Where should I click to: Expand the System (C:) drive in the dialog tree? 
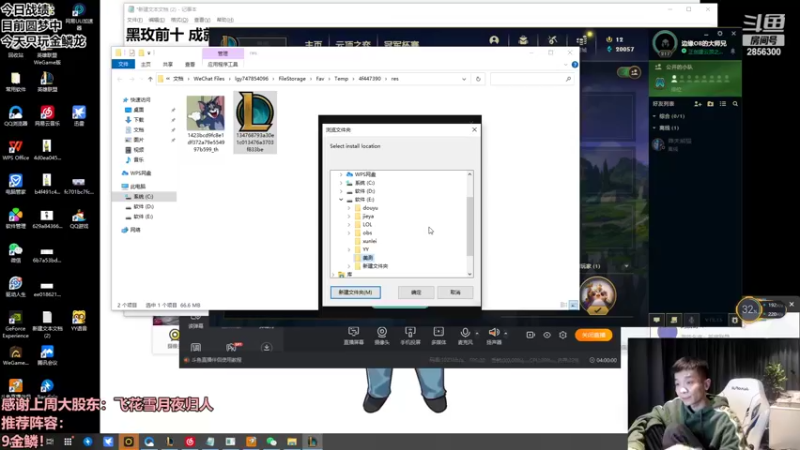coord(341,183)
